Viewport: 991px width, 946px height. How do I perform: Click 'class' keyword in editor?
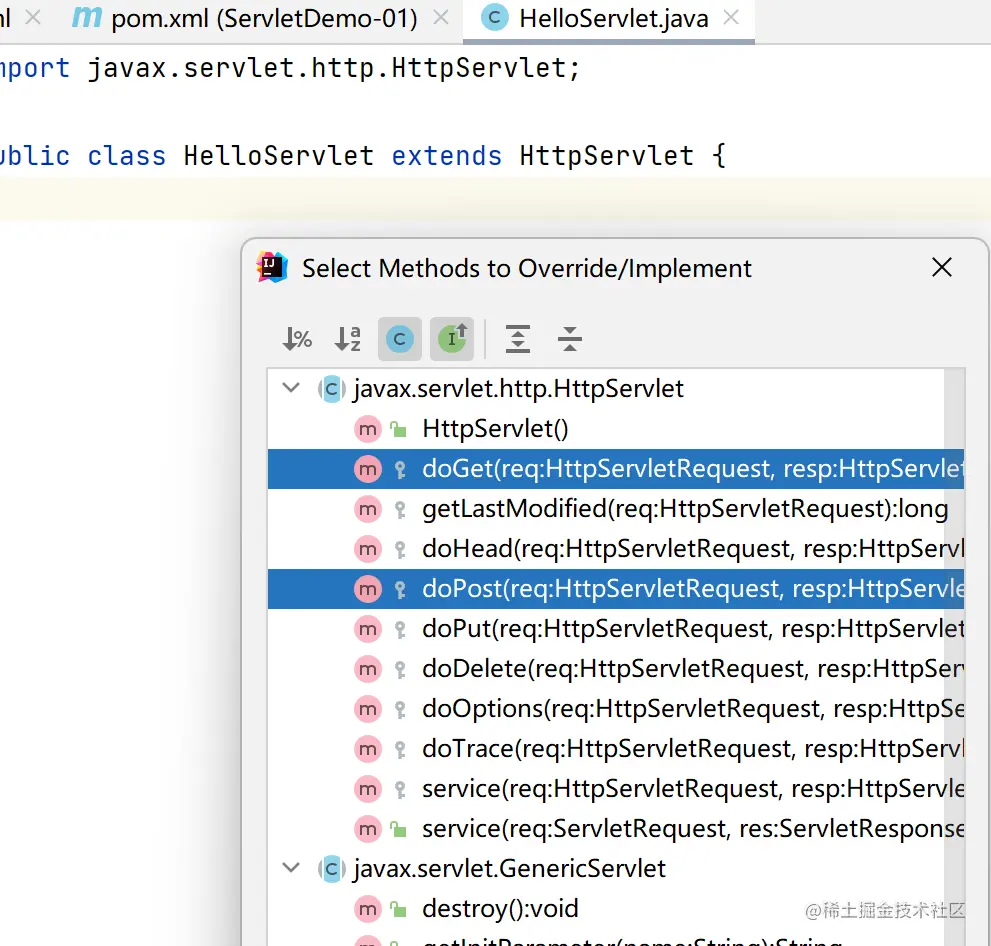(x=126, y=155)
